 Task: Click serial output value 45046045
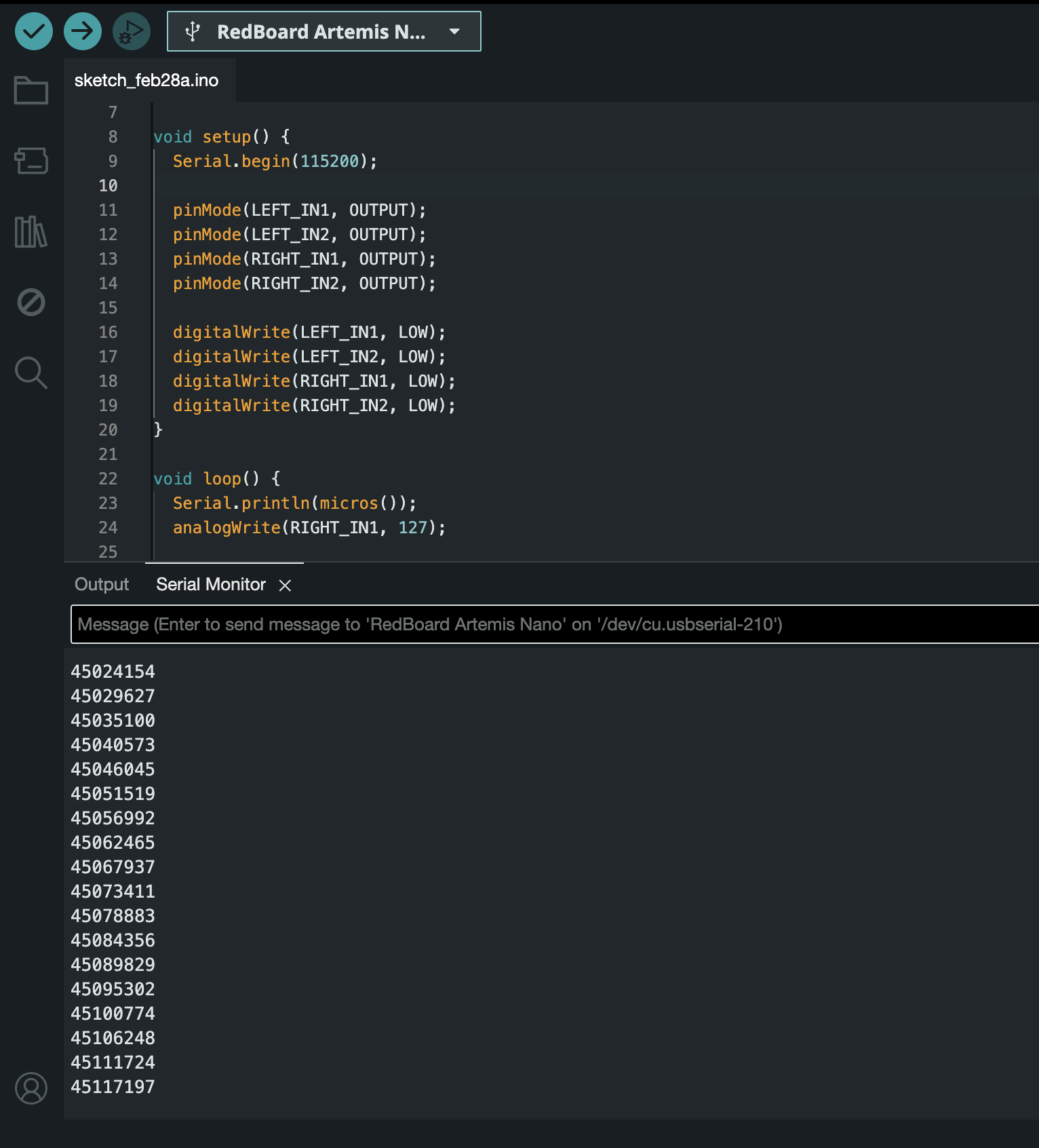click(x=113, y=769)
